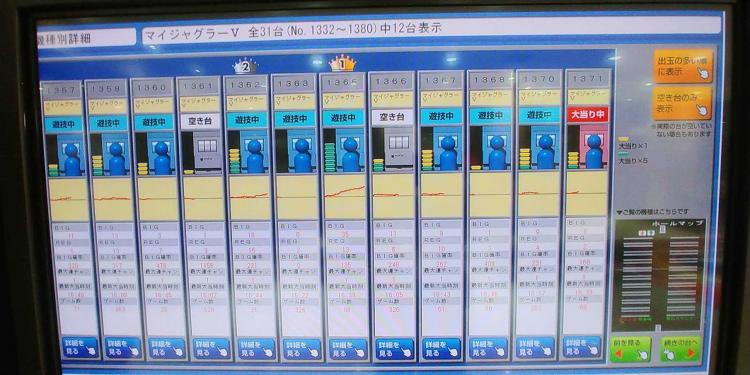The image size is (750, 375).
Task: Click the vacant slot machine icon 1361
Action: pos(206,151)
